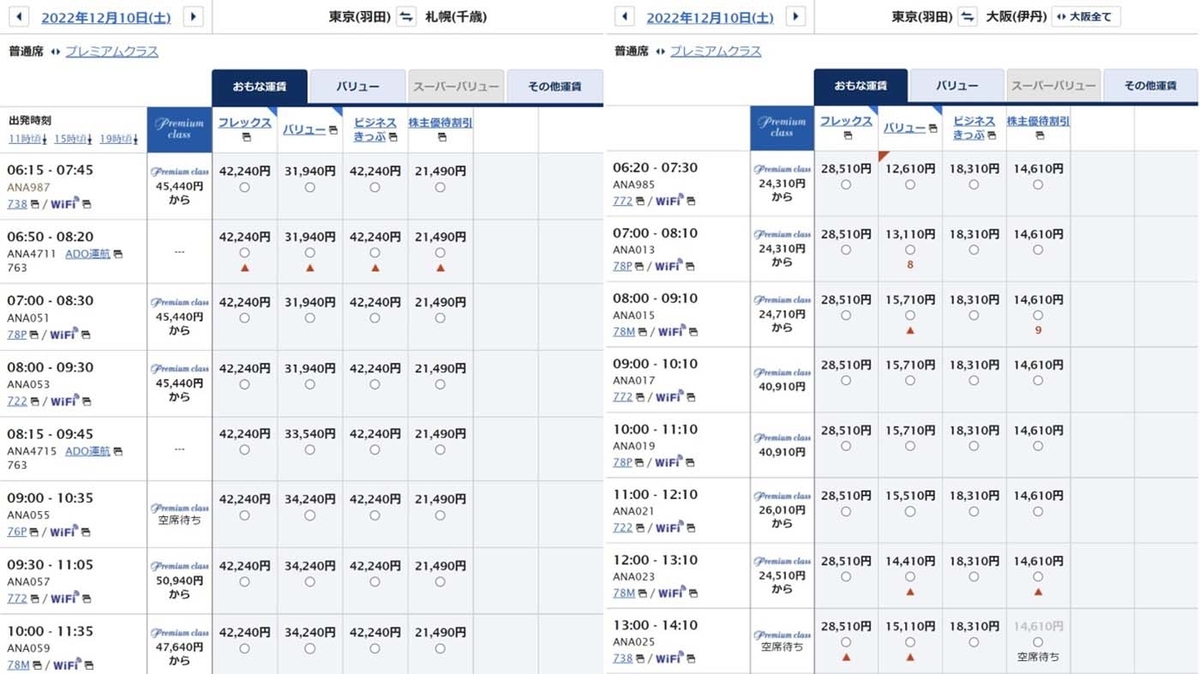Select the 株主優待割引 fare circle for ANA985
The width and height of the screenshot is (1200, 674).
click(1039, 183)
